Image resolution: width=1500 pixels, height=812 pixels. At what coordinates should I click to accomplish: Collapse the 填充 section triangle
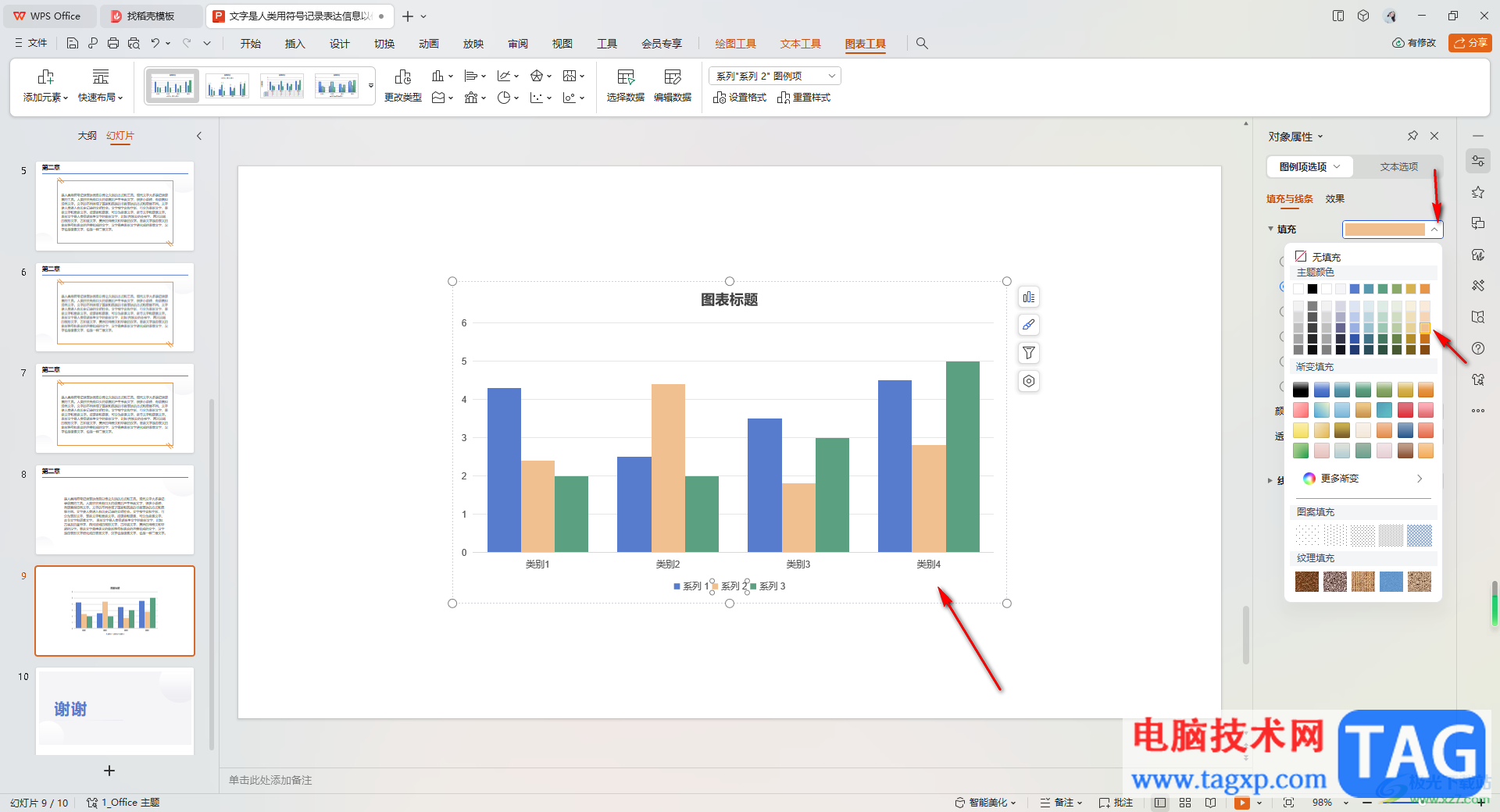point(1270,229)
